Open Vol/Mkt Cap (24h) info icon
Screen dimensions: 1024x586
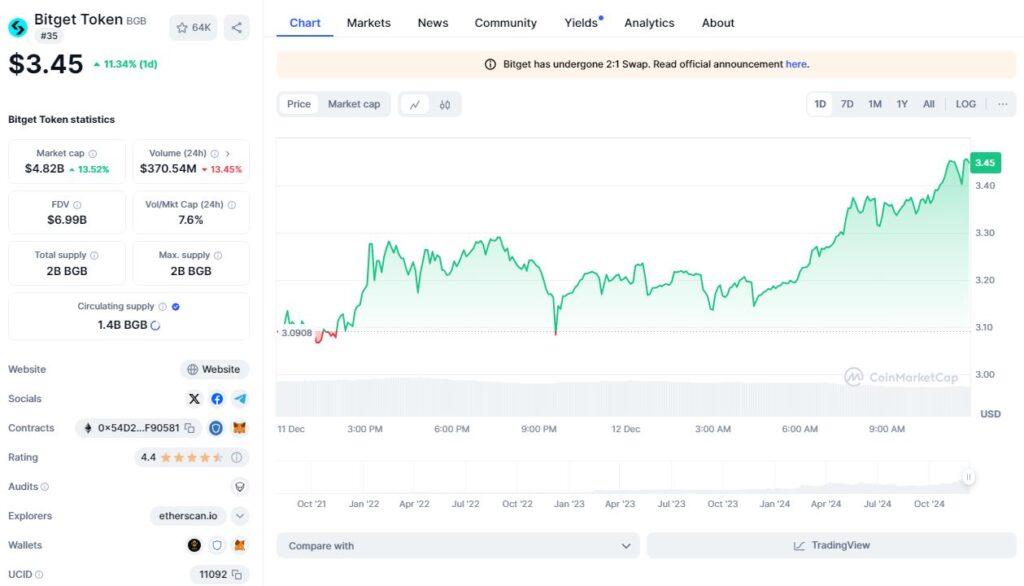point(232,205)
